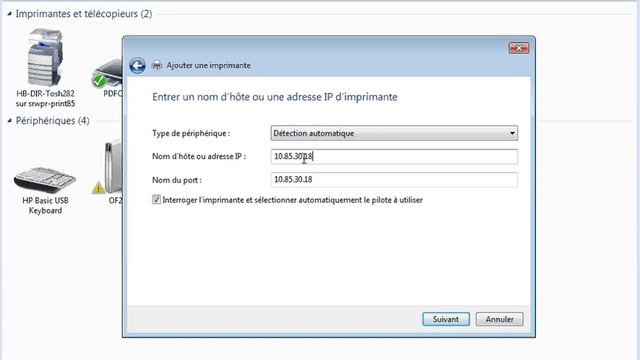Click the Type de périphérique label
640x360 pixels.
pyautogui.click(x=191, y=133)
